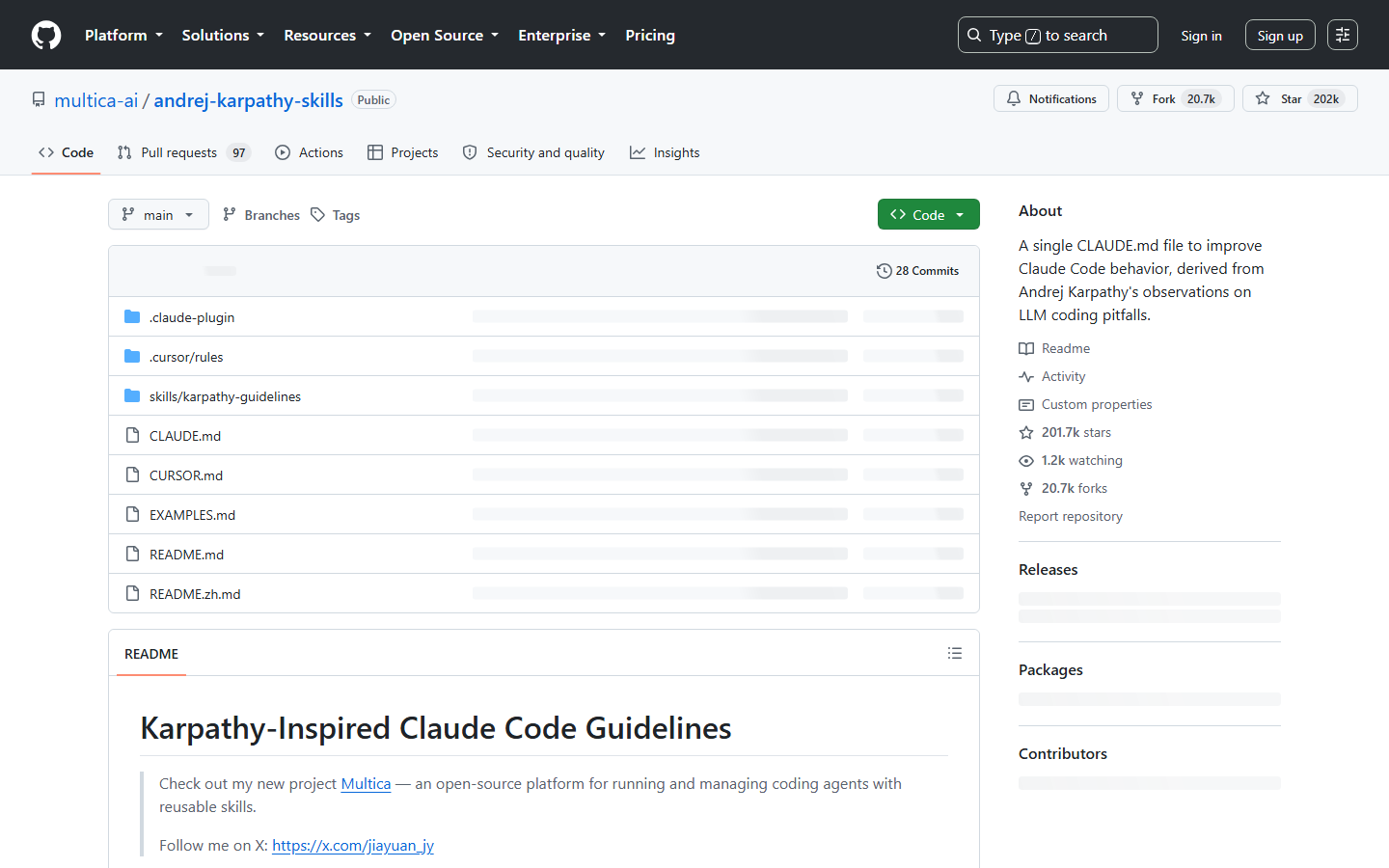This screenshot has width=1389, height=868.
Task: Follow the Multica project link
Action: 366,784
